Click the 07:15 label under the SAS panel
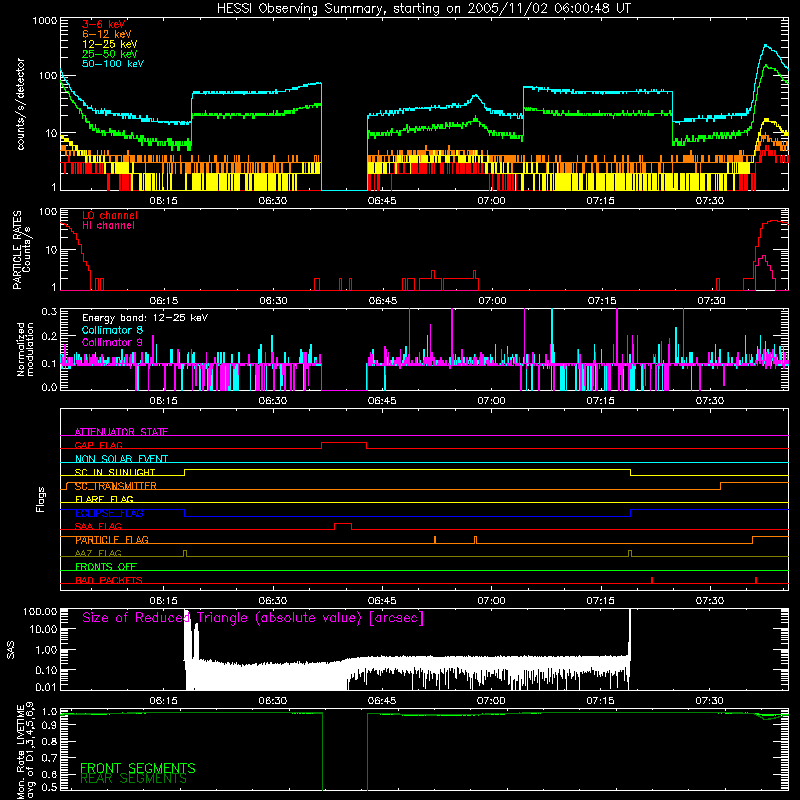800x800 pixels. click(x=600, y=701)
